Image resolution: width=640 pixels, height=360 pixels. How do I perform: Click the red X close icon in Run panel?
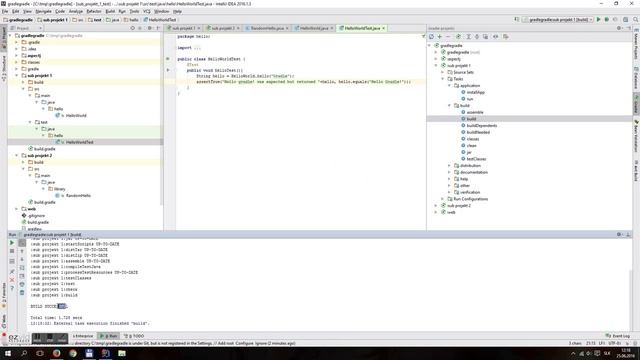click(12, 280)
